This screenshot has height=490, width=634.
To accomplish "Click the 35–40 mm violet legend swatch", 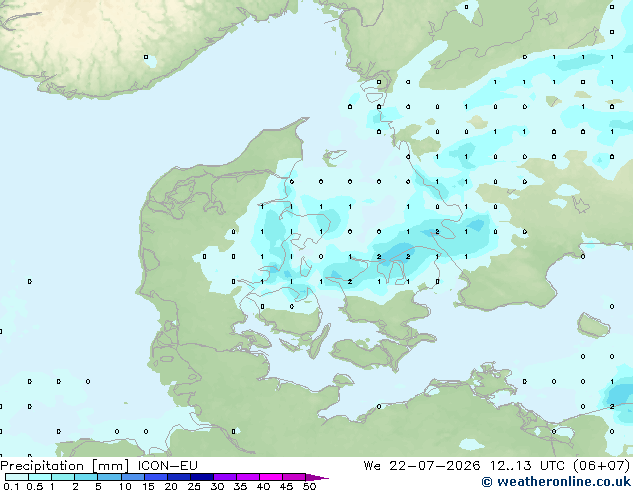I will click(x=247, y=477).
